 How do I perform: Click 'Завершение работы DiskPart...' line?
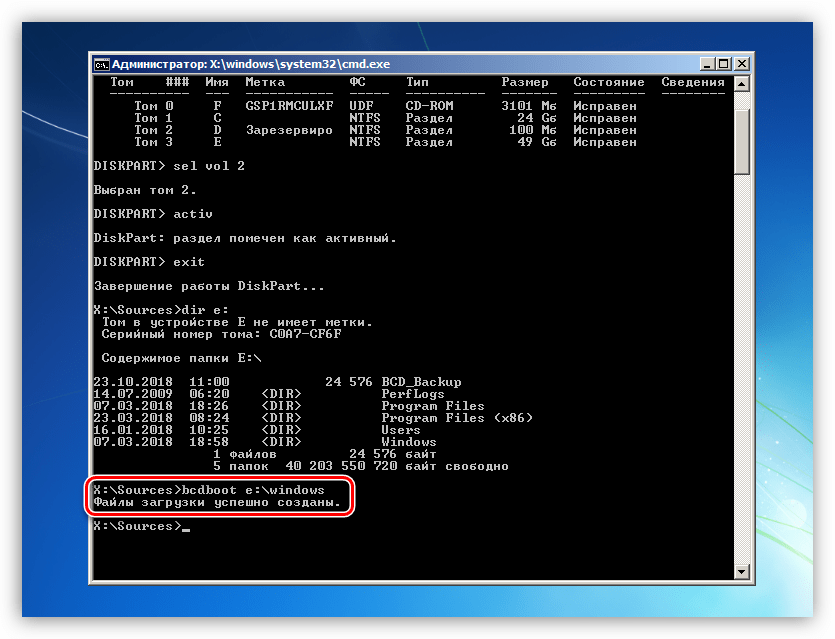coord(209,286)
